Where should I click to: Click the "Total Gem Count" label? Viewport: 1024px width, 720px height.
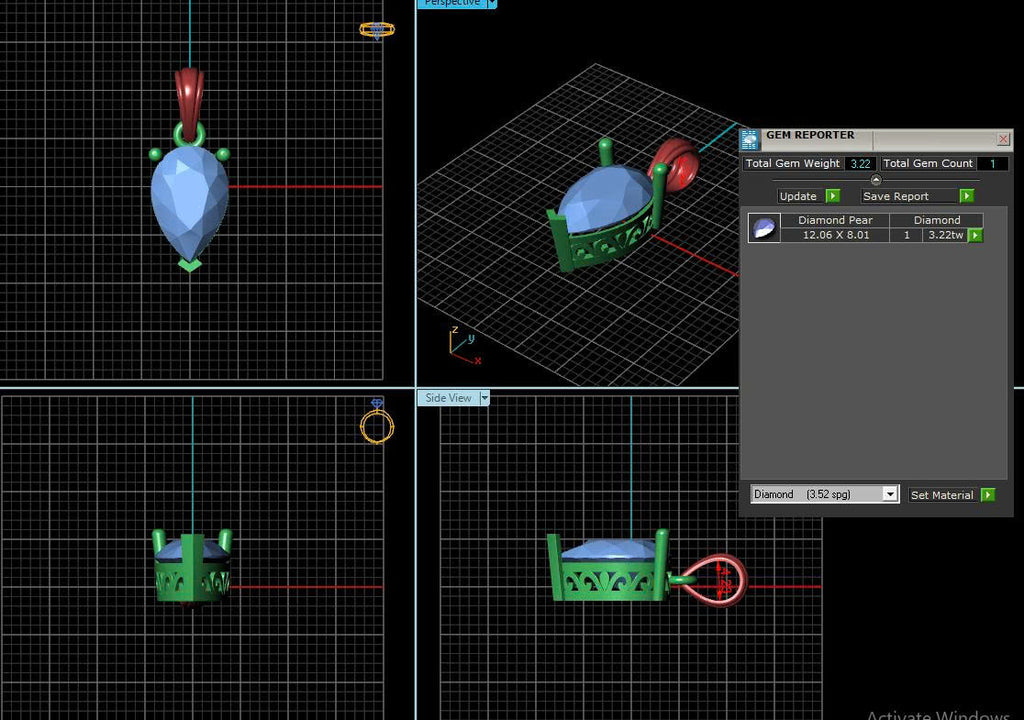pyautogui.click(x=928, y=163)
